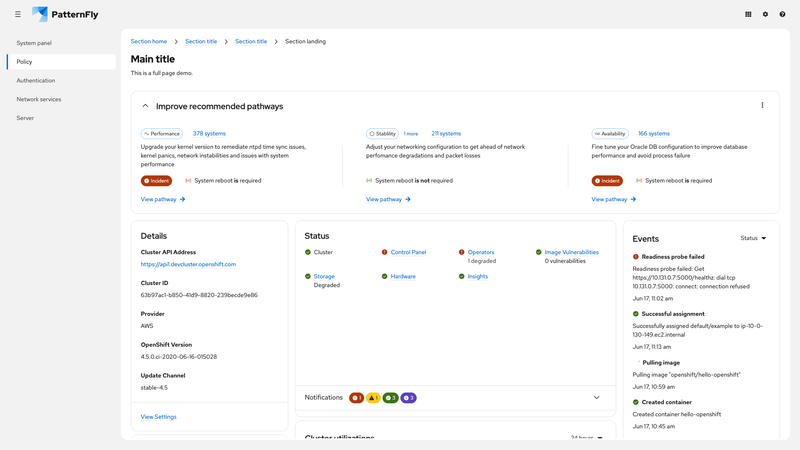The width and height of the screenshot is (800, 450).
Task: Open the help question mark icon
Action: [x=782, y=14]
